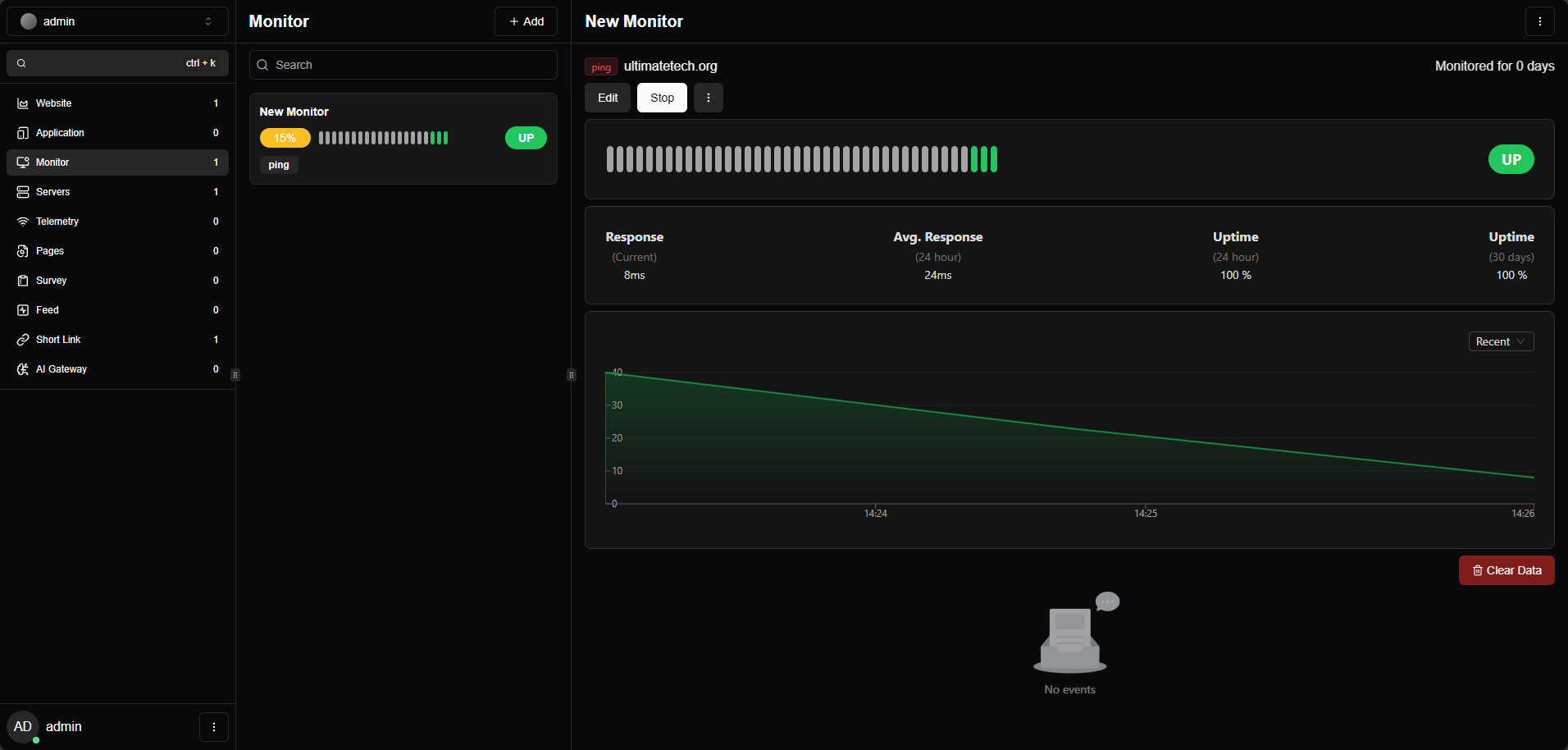Open the AI Gateway menu item
This screenshot has width=1568, height=750.
click(x=117, y=369)
